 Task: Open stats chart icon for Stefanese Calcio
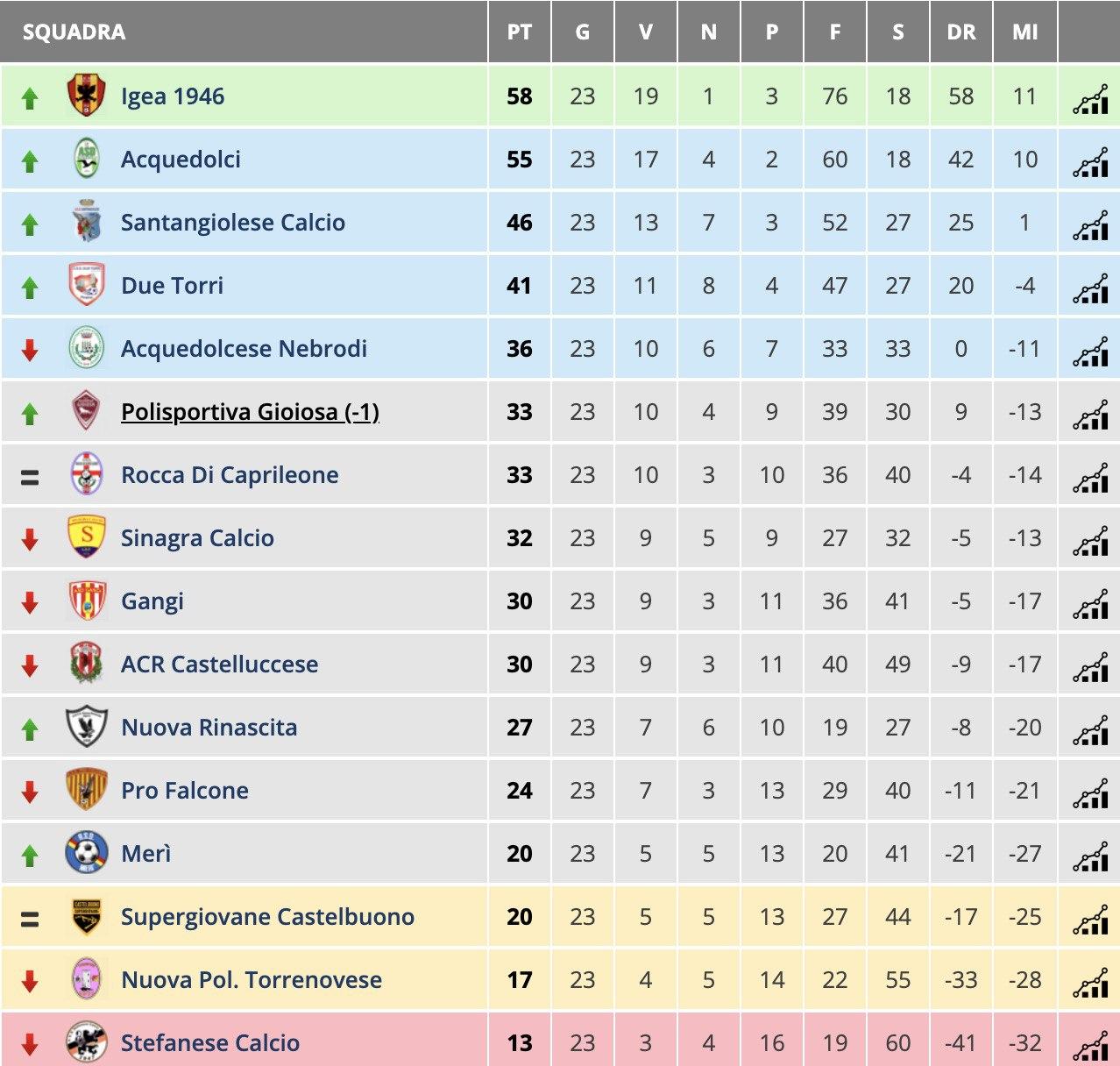coord(1090,1045)
